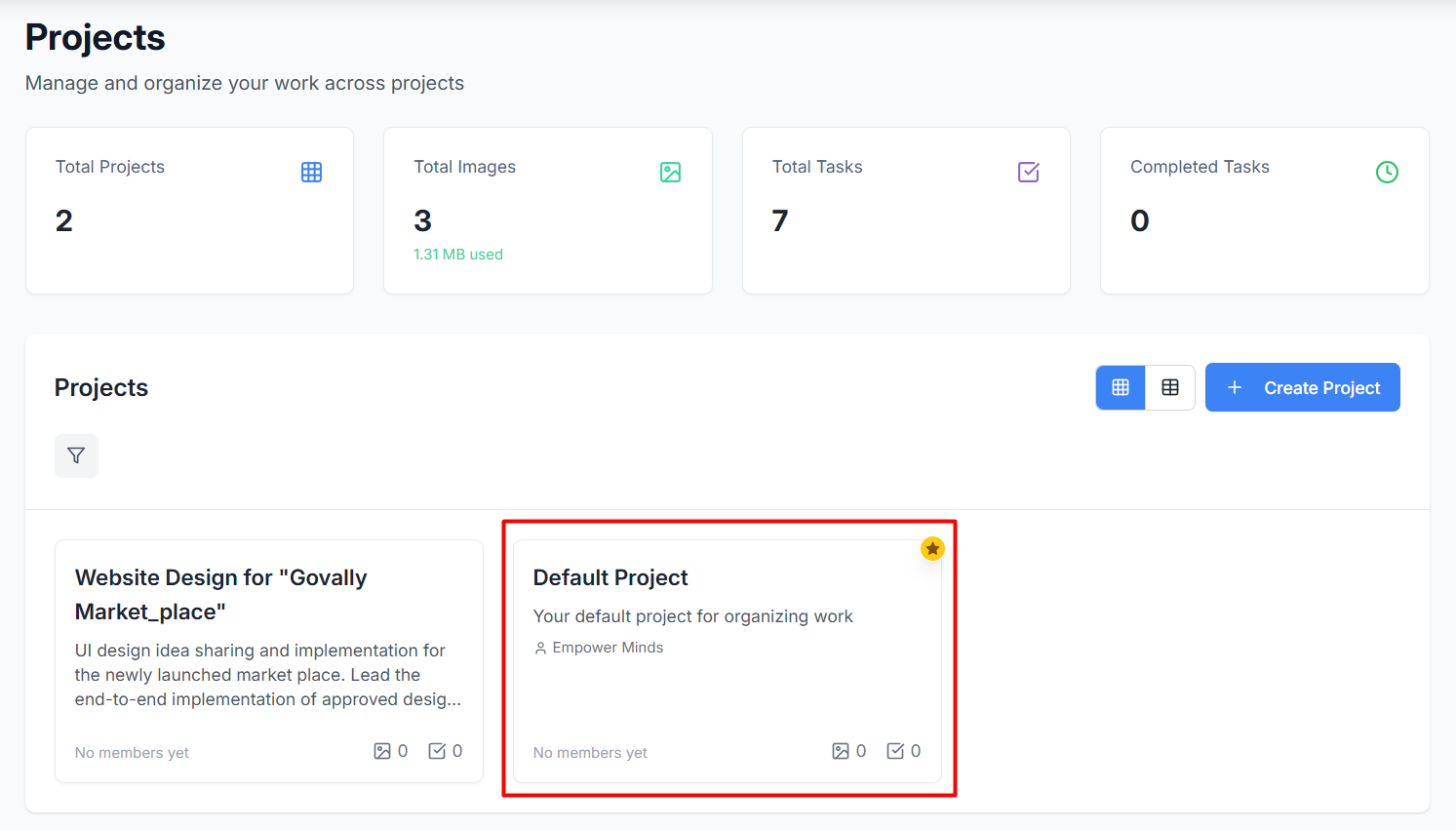Open the Default Project card title
The width and height of the screenshot is (1456, 830).
pyautogui.click(x=610, y=577)
